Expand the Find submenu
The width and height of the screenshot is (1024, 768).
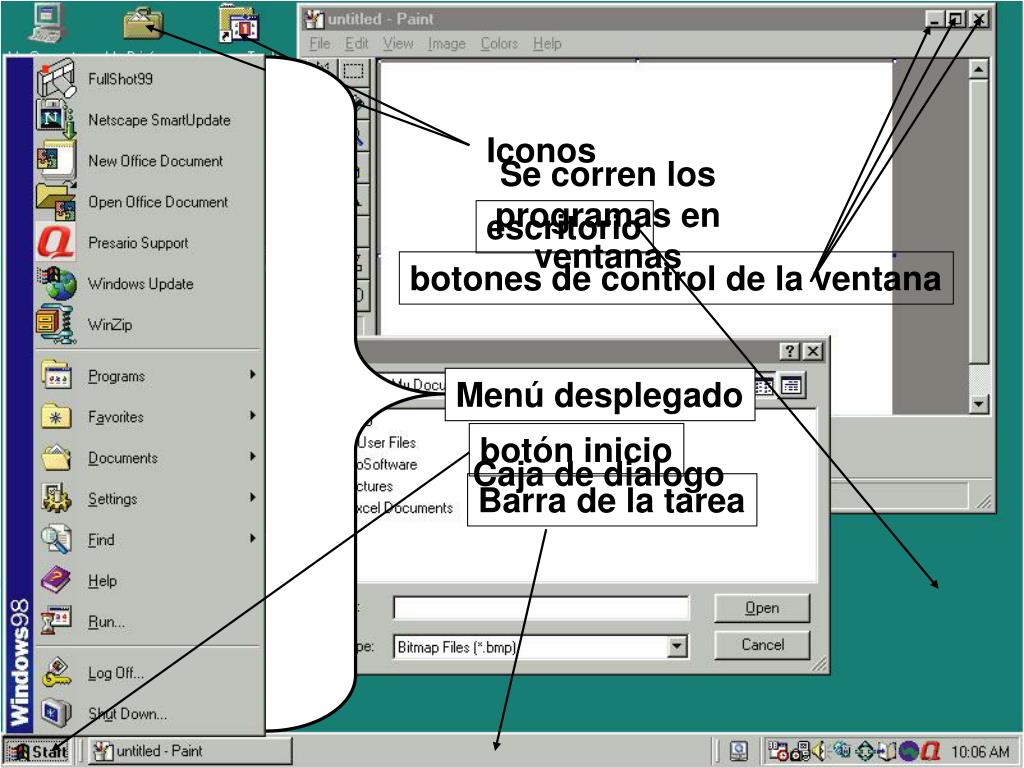(x=148, y=540)
